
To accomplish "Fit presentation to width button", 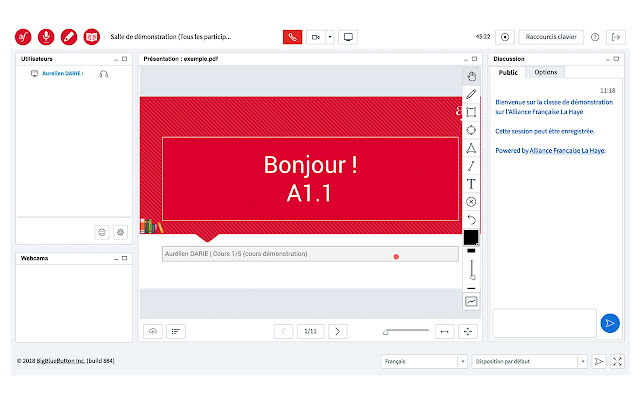I will (x=445, y=331).
